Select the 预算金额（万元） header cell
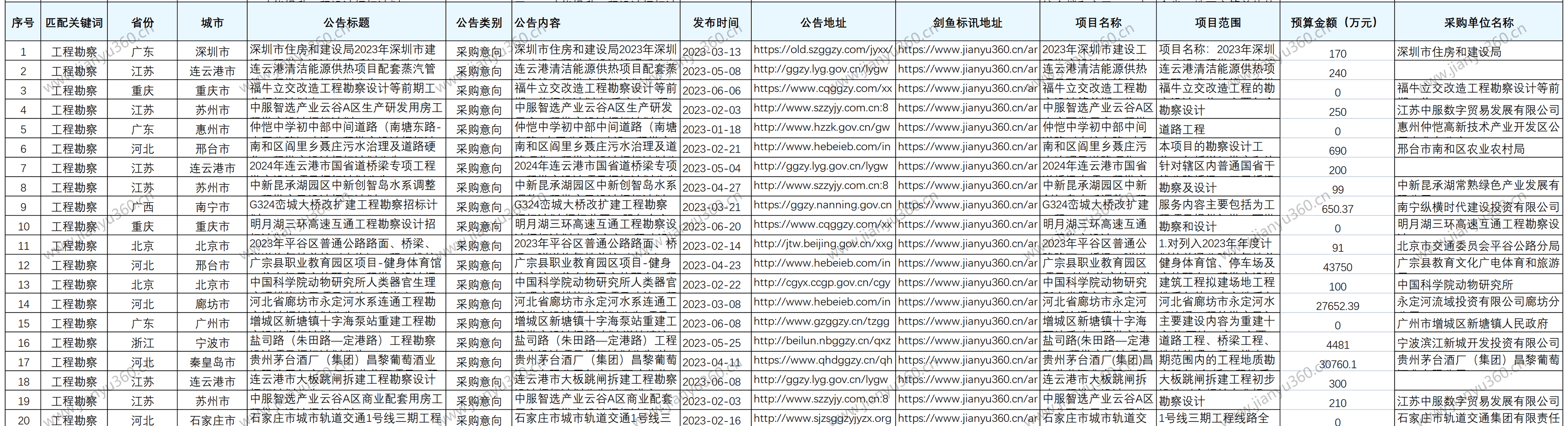This screenshot has height=426, width=1568. [1337, 23]
